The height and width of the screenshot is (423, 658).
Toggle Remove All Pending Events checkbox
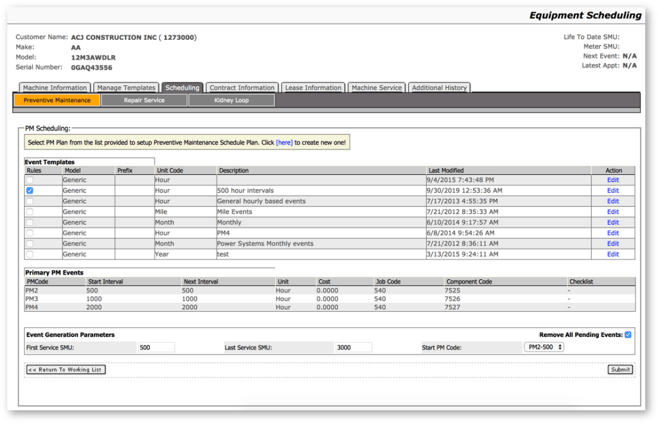(628, 335)
